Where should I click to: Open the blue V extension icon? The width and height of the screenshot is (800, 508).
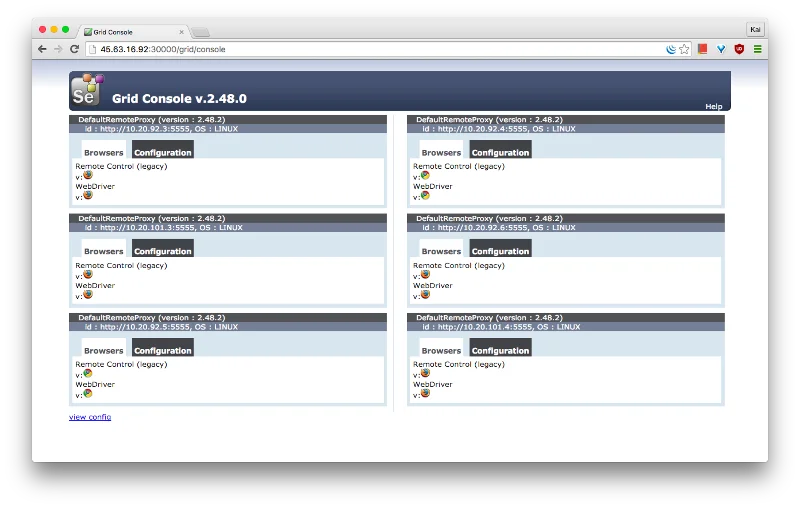pos(721,49)
